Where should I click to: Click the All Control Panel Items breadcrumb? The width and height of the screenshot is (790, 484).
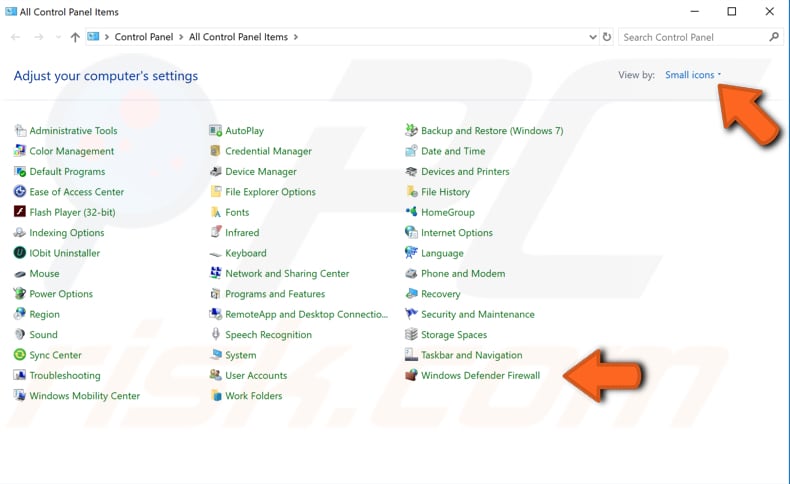pos(238,37)
